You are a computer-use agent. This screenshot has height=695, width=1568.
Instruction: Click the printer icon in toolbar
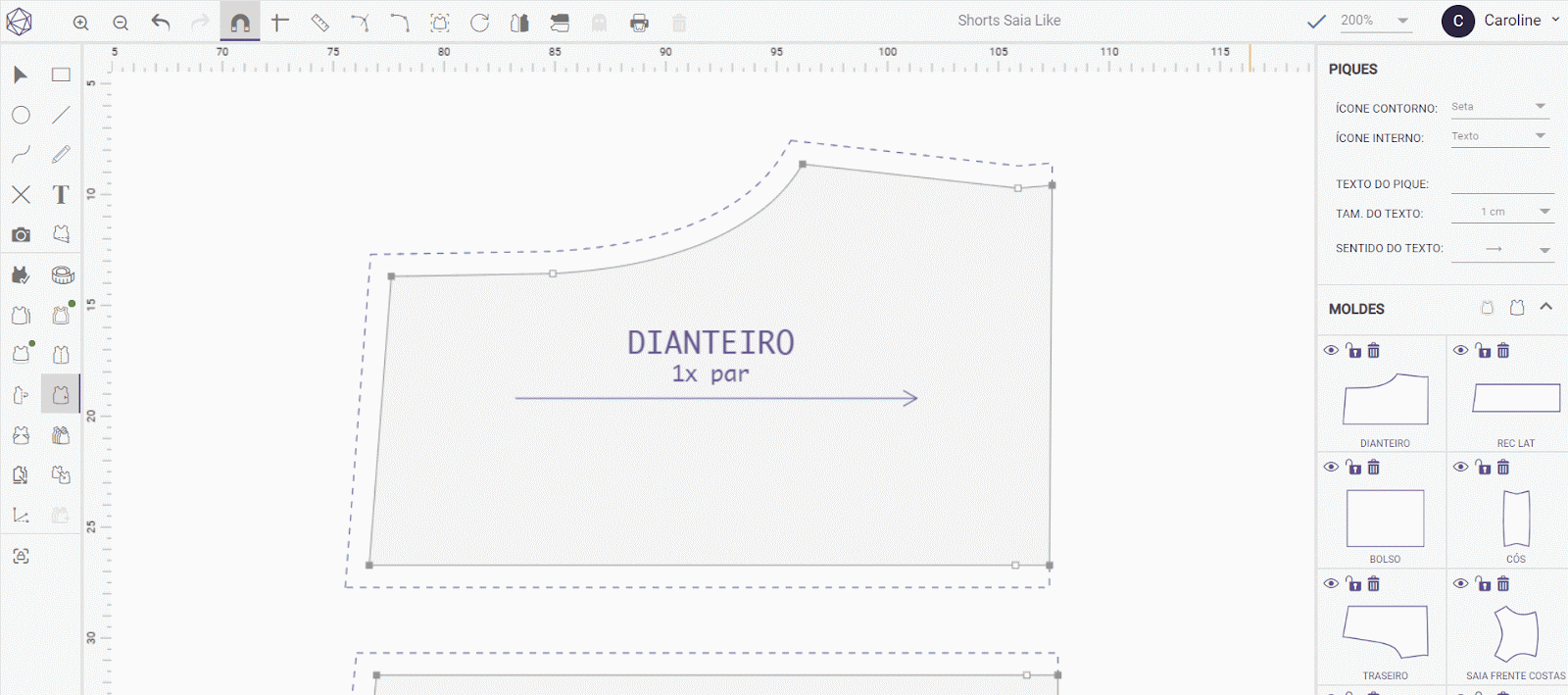639,22
